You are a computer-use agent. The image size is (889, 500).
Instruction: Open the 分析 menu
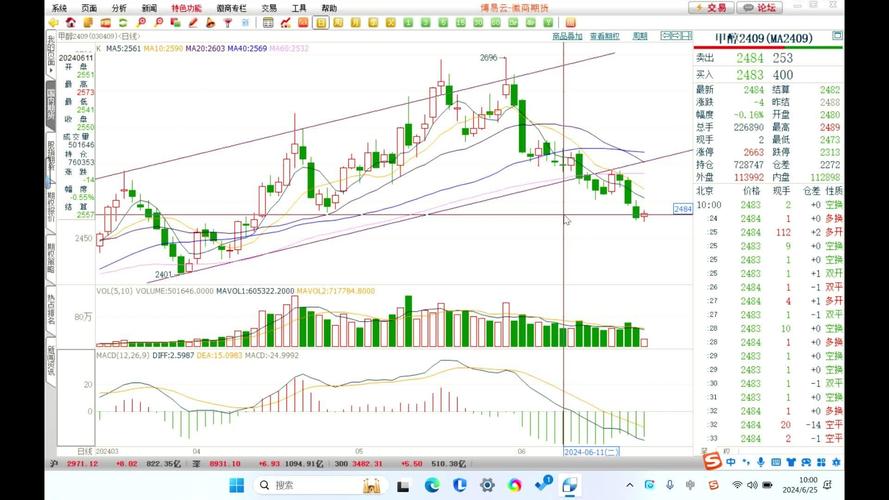pyautogui.click(x=119, y=7)
